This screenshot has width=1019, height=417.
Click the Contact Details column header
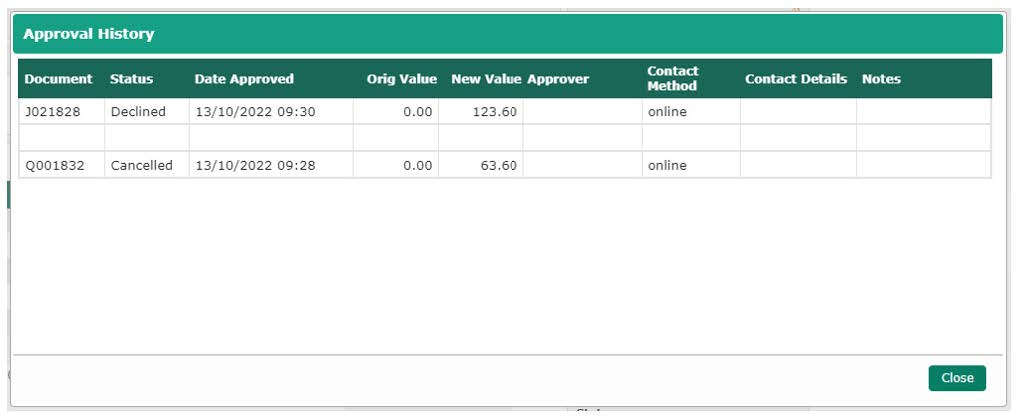point(795,79)
